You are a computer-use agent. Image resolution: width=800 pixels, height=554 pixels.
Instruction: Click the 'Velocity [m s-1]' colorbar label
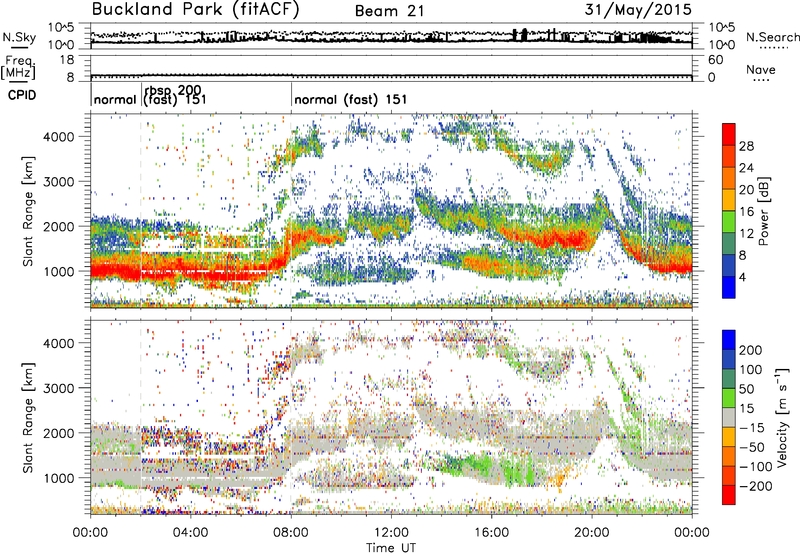tap(782, 417)
